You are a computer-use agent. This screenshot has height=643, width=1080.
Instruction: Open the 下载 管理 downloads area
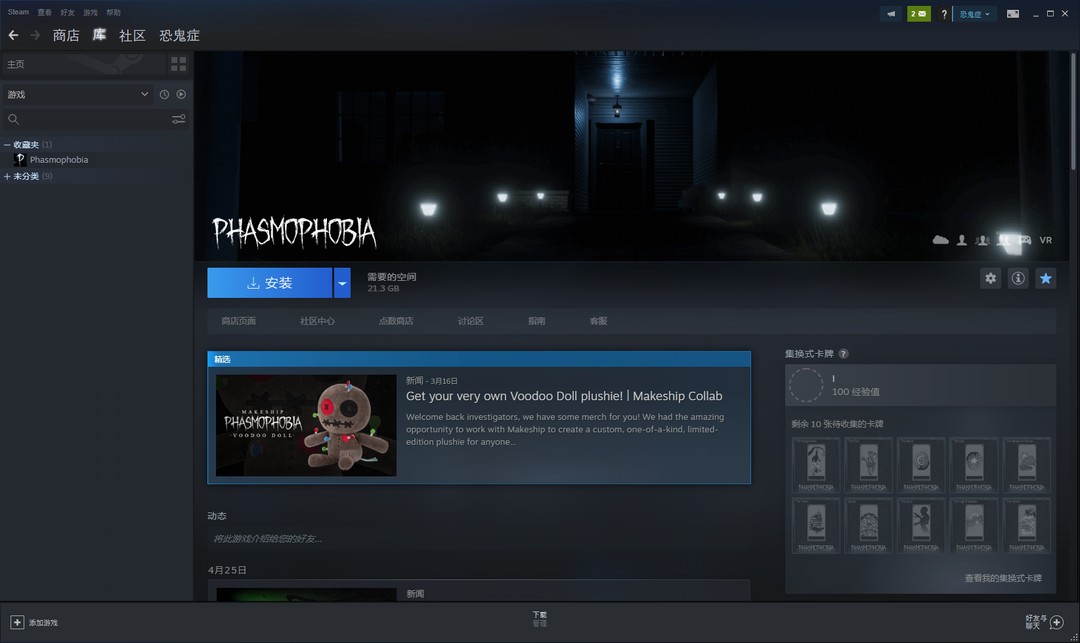(539, 619)
